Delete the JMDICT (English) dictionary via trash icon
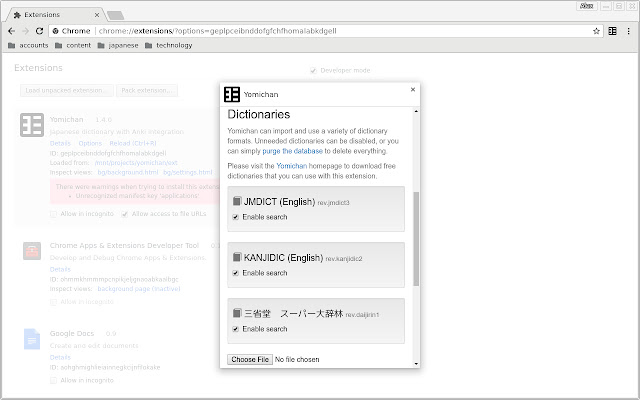The width and height of the screenshot is (640, 400). [237, 201]
